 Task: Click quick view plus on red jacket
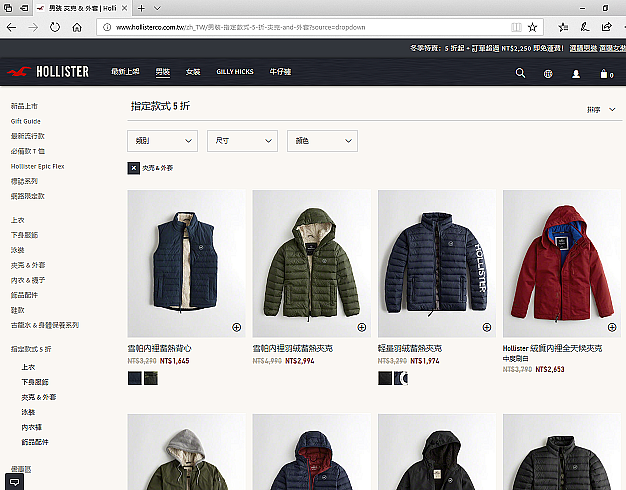coord(612,327)
